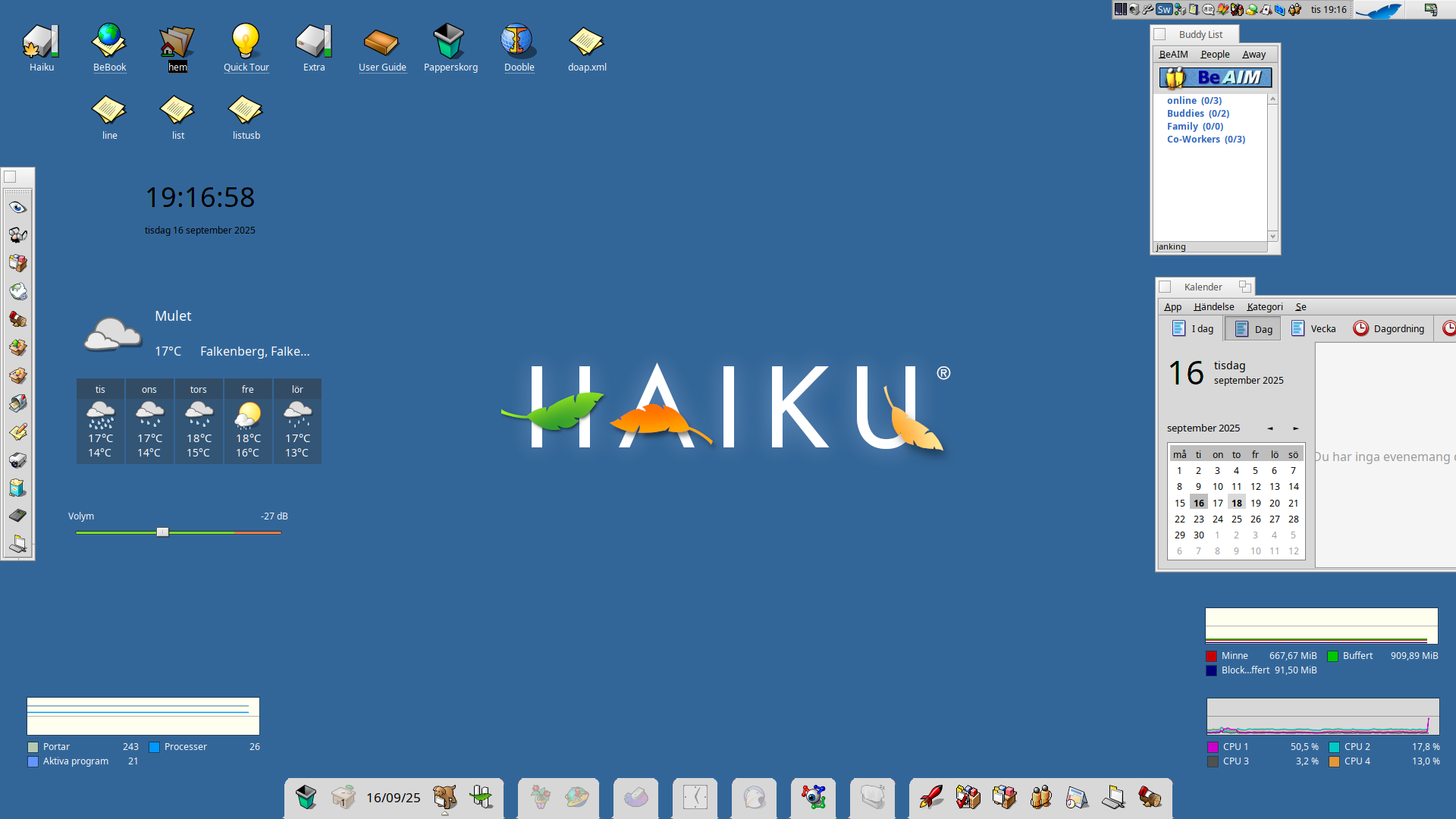This screenshot has height=819, width=1456.
Task: Click the Volym slider thumb
Action: tap(162, 532)
